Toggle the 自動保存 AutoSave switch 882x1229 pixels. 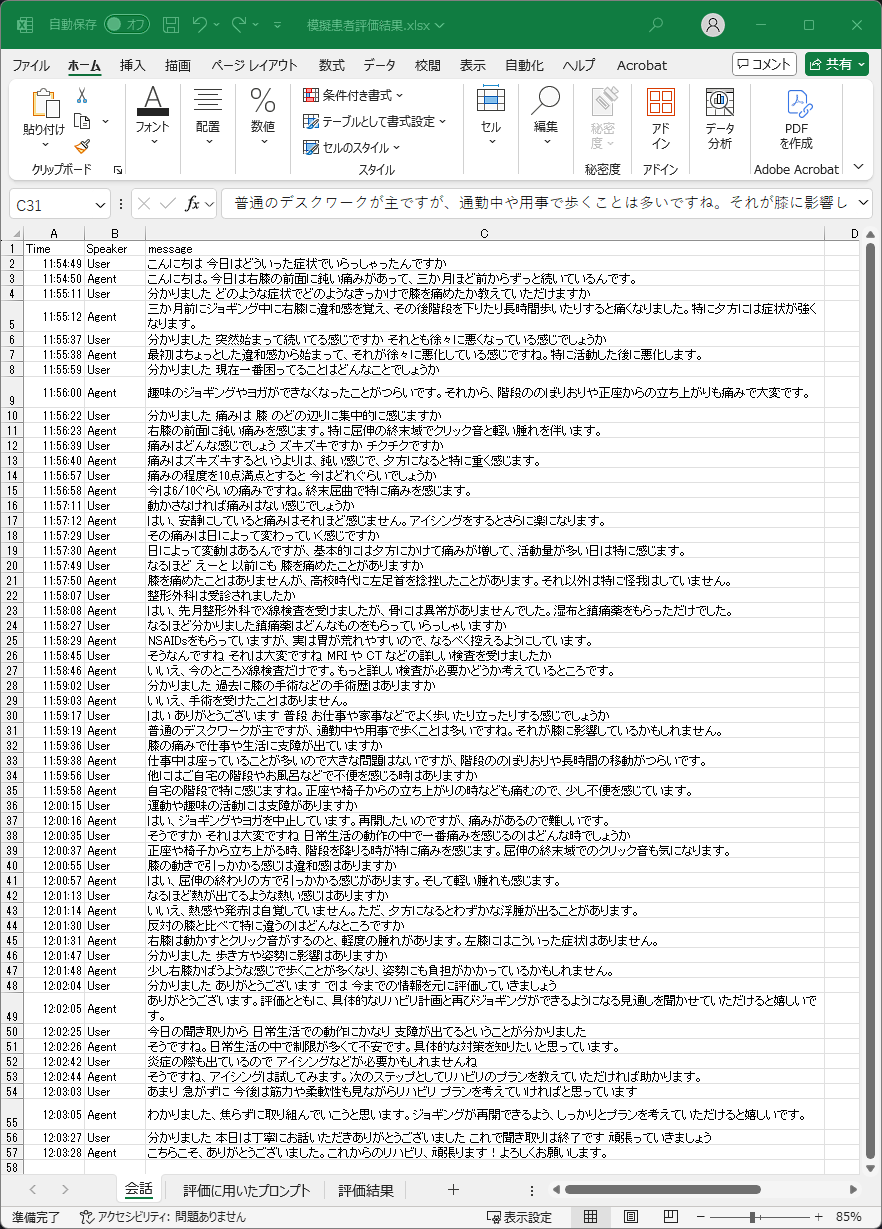point(127,25)
